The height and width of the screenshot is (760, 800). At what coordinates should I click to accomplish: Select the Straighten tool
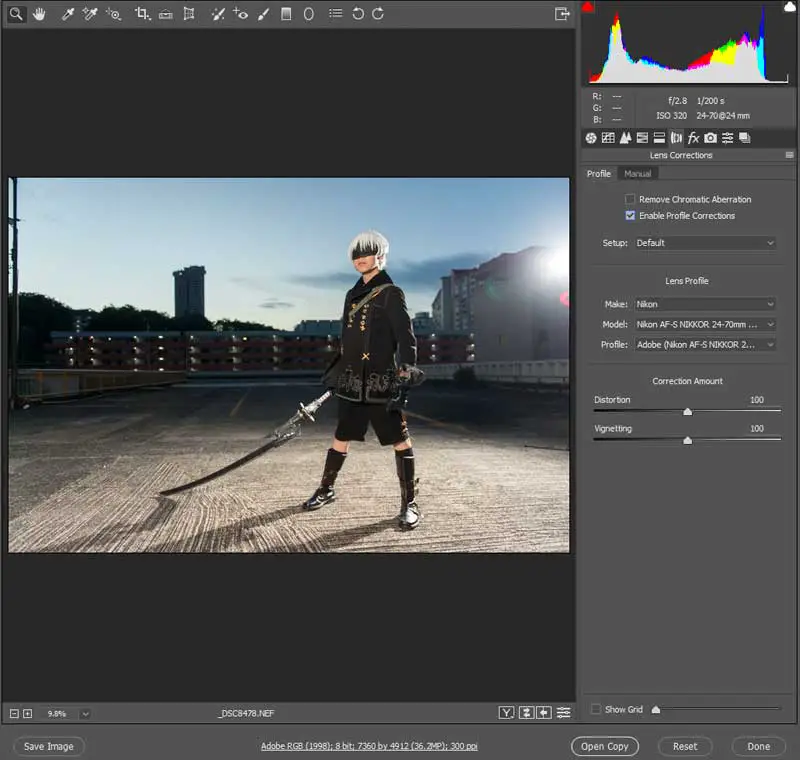165,14
